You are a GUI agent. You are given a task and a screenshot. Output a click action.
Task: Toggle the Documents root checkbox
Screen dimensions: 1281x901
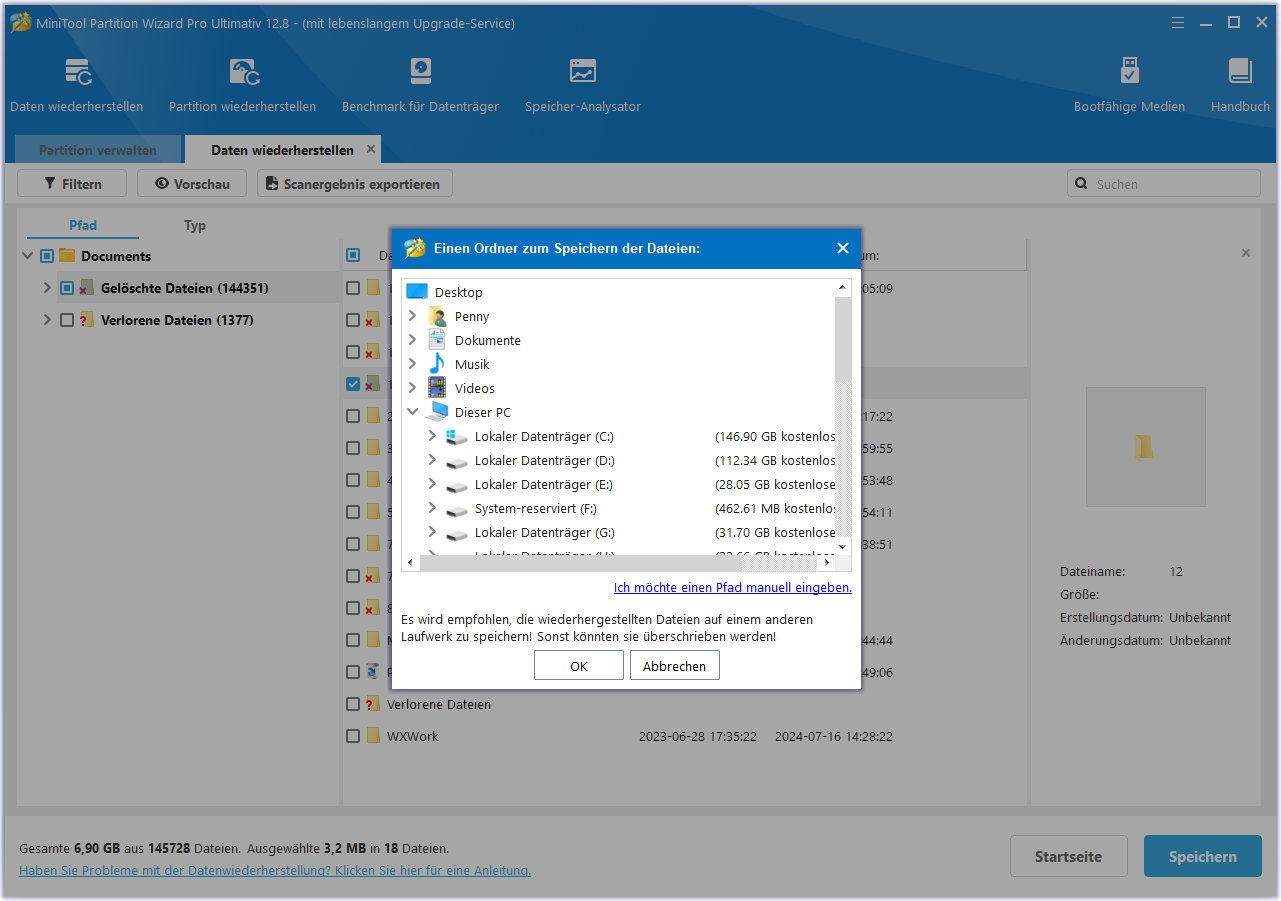47,256
